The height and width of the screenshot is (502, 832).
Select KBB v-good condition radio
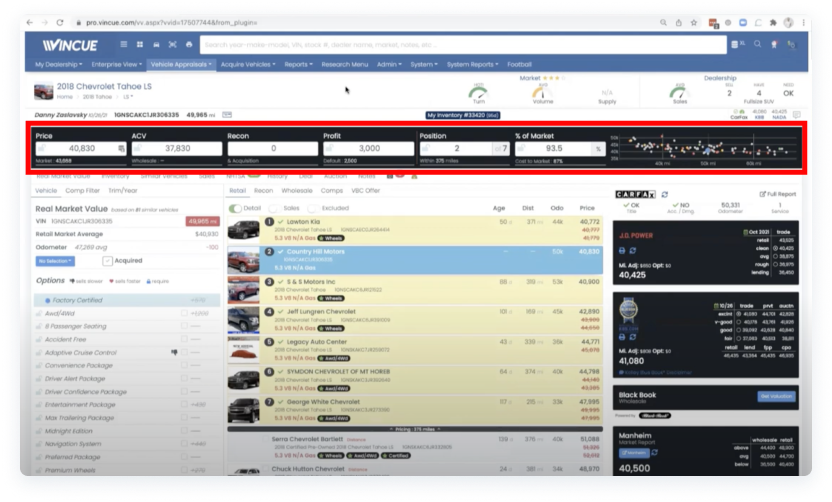click(738, 322)
